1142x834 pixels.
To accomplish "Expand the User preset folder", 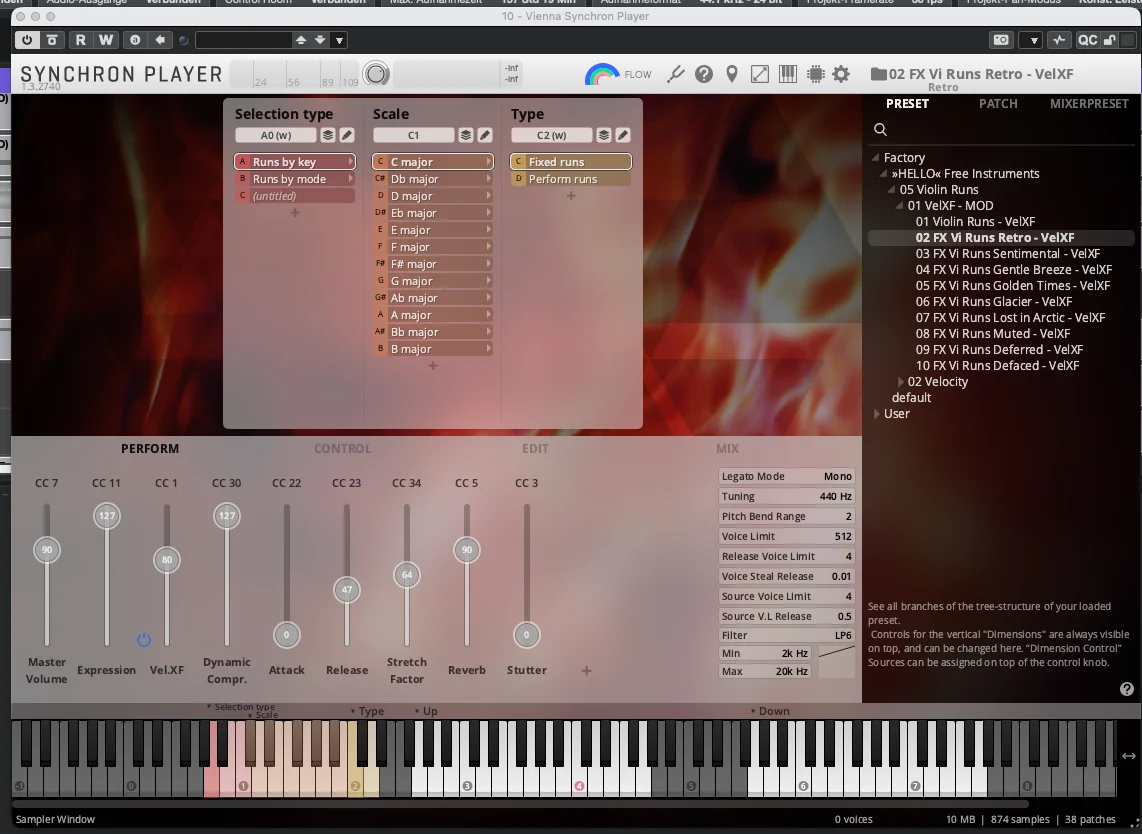I will point(876,414).
